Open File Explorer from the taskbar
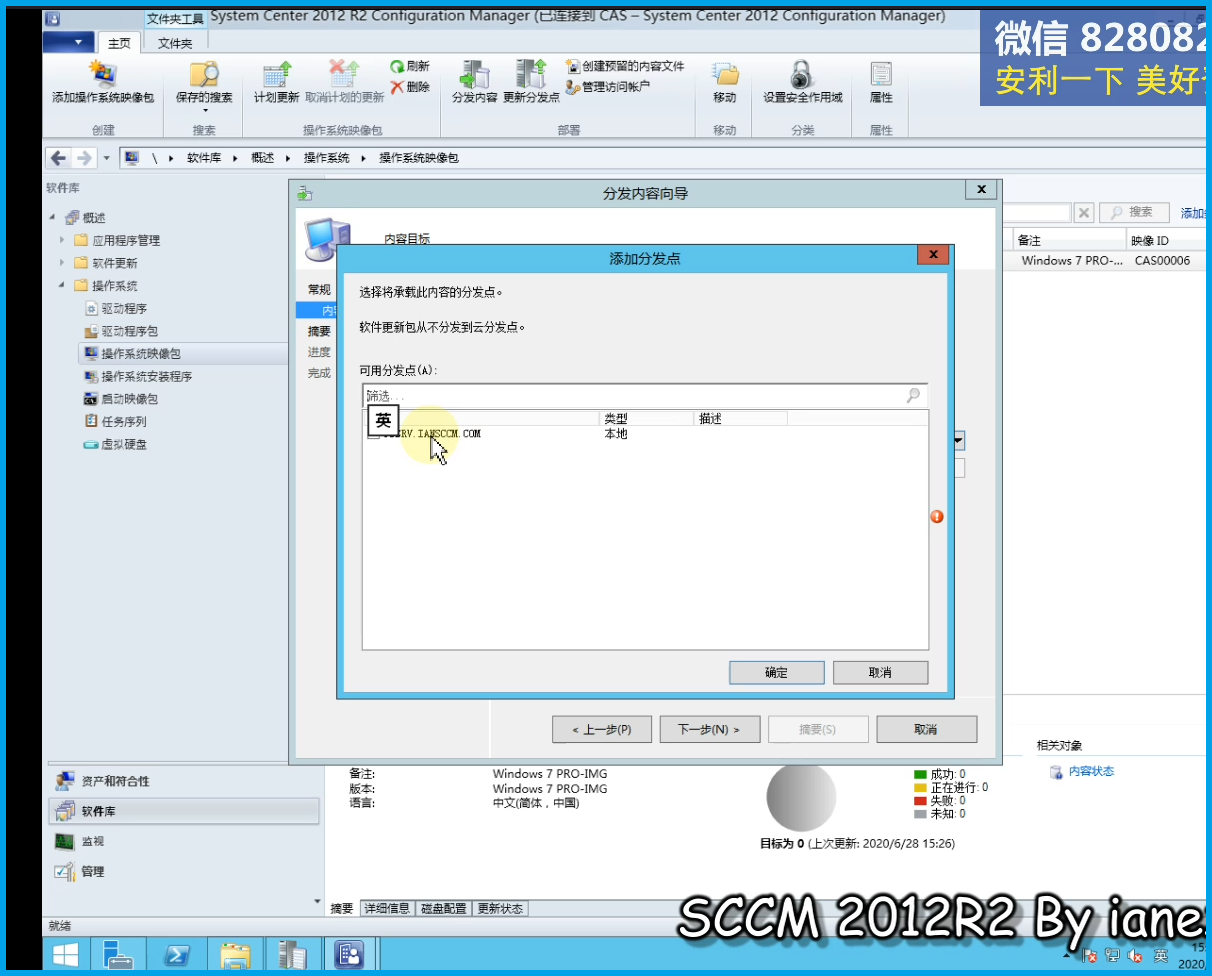Viewport: 1212px width, 976px height. (x=235, y=954)
